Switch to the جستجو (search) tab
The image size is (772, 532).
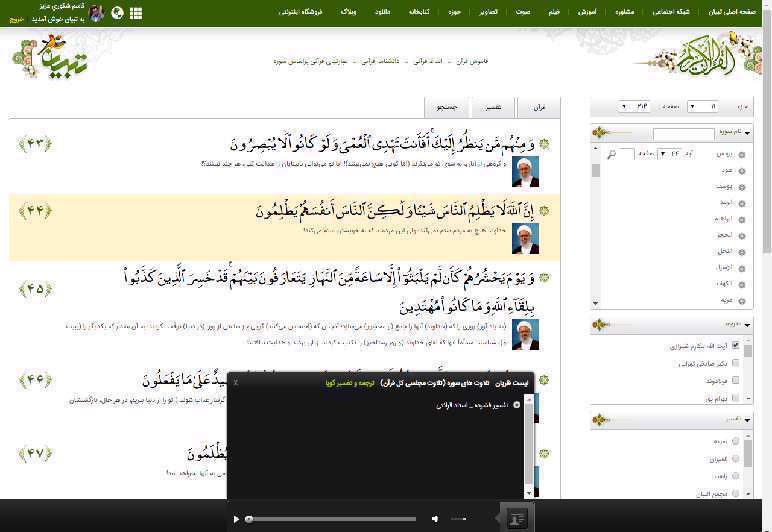coord(442,107)
